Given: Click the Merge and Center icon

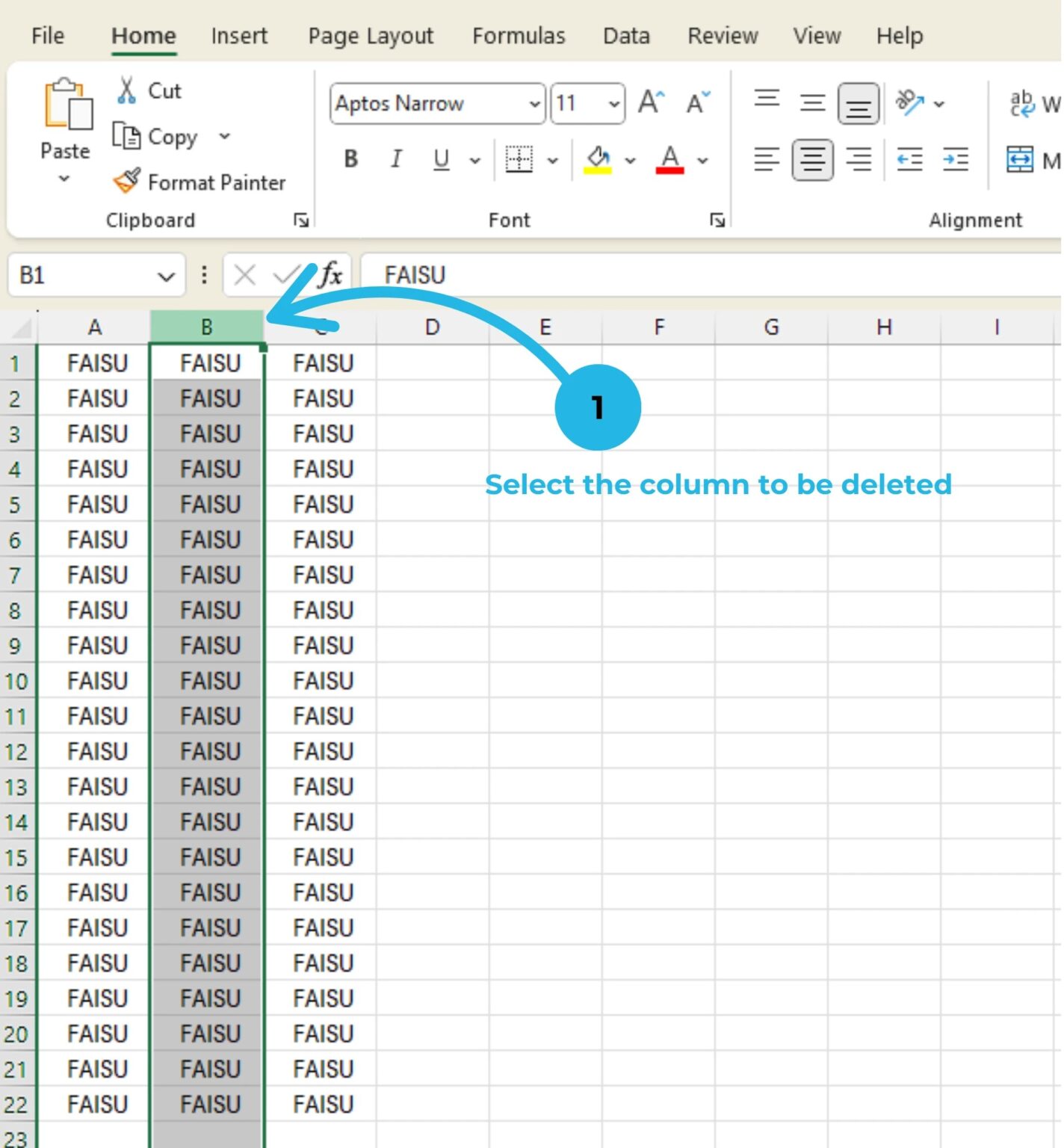Looking at the screenshot, I should click(1021, 159).
